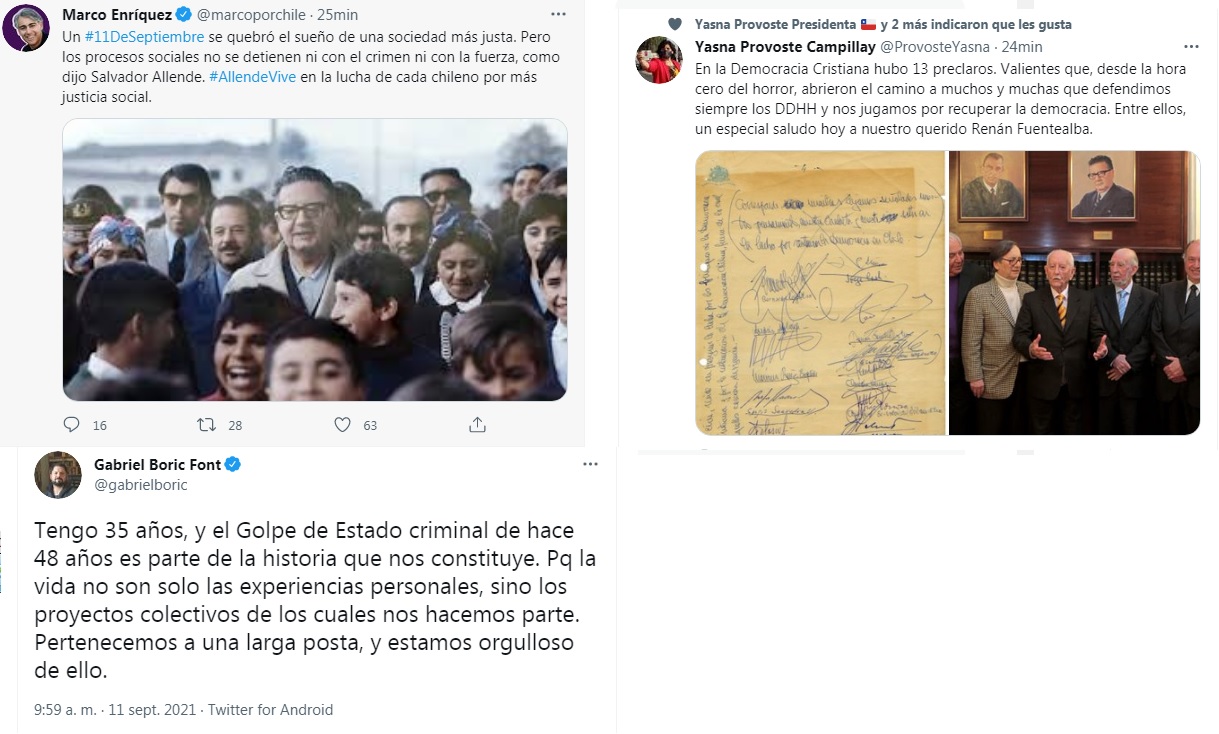
Task: Open more options on Gabriel Boric's tweet
Action: pos(590,465)
